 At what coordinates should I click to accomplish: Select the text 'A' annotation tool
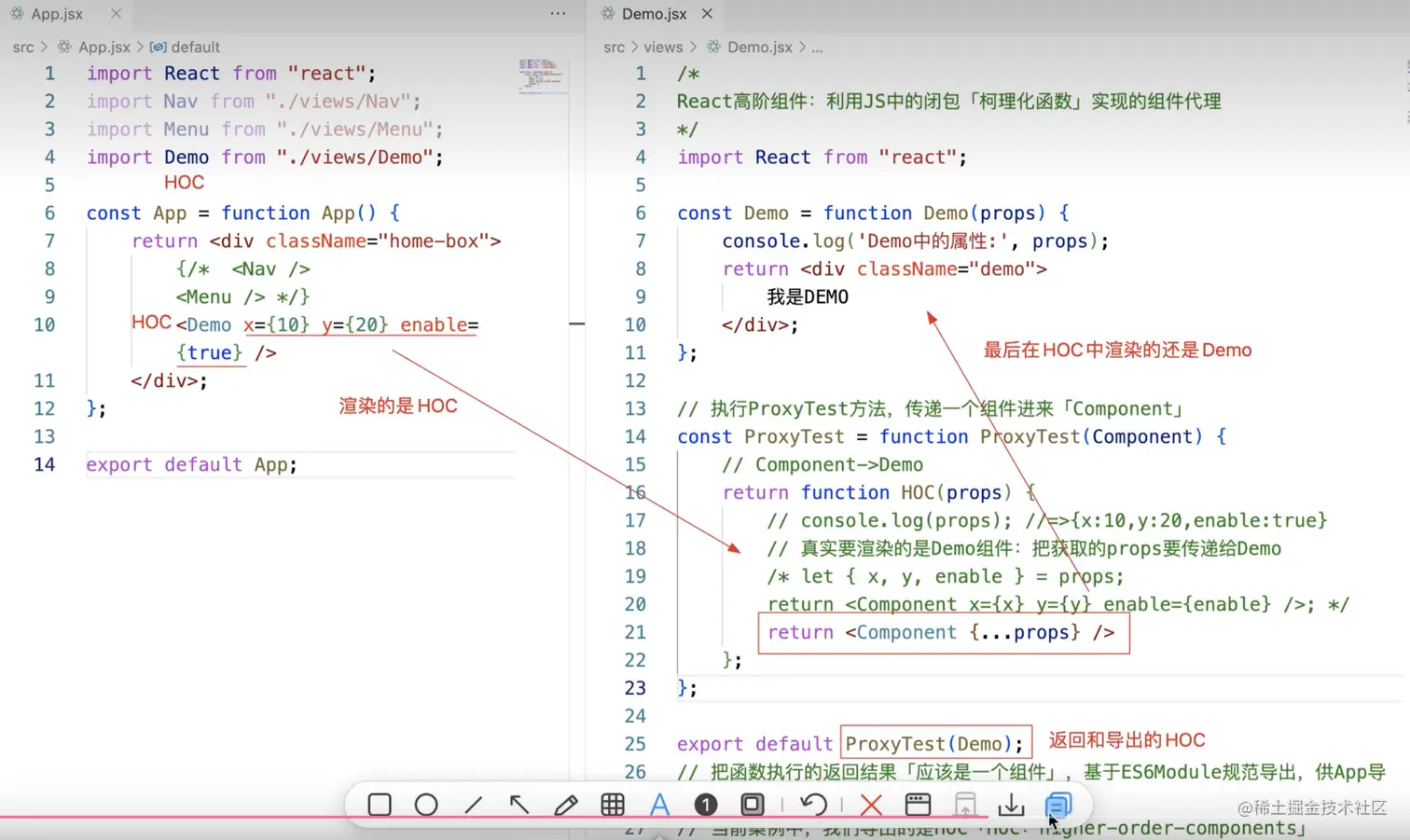click(659, 805)
